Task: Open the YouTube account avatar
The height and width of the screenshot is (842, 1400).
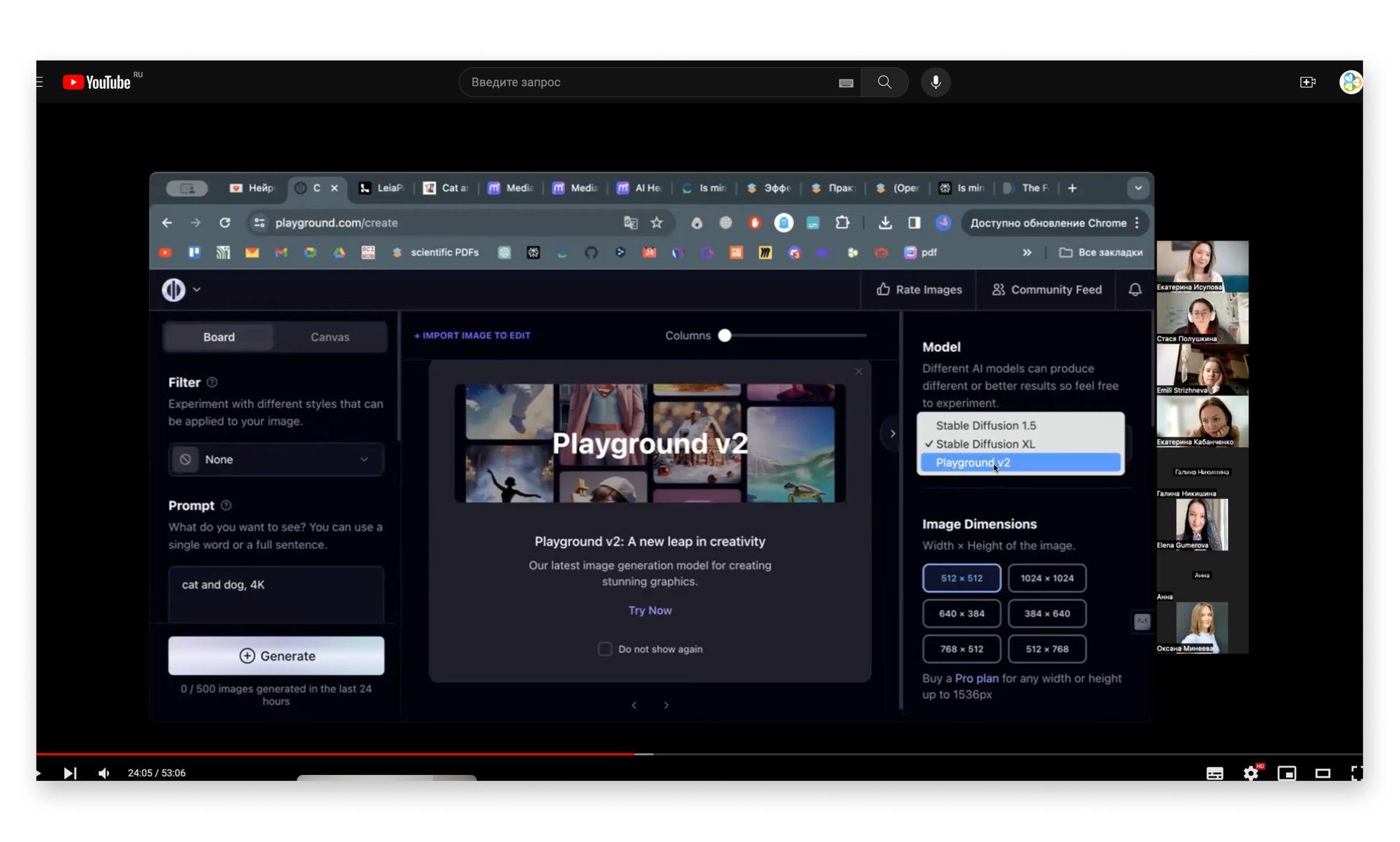Action: (x=1350, y=82)
